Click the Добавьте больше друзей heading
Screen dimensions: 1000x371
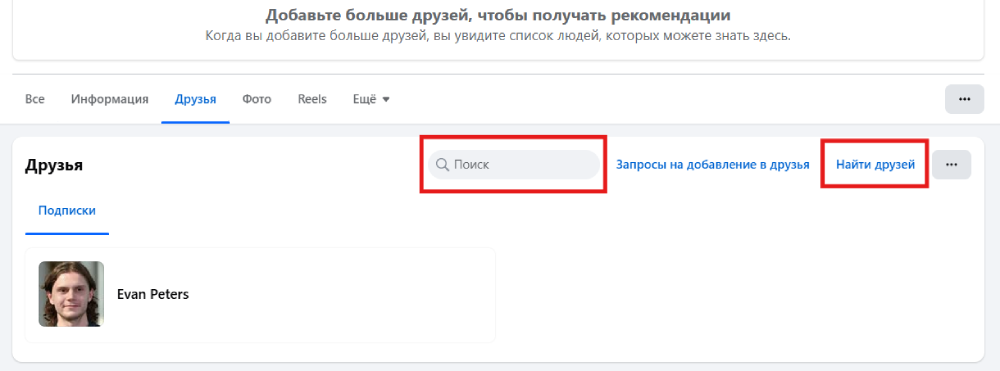tap(498, 15)
